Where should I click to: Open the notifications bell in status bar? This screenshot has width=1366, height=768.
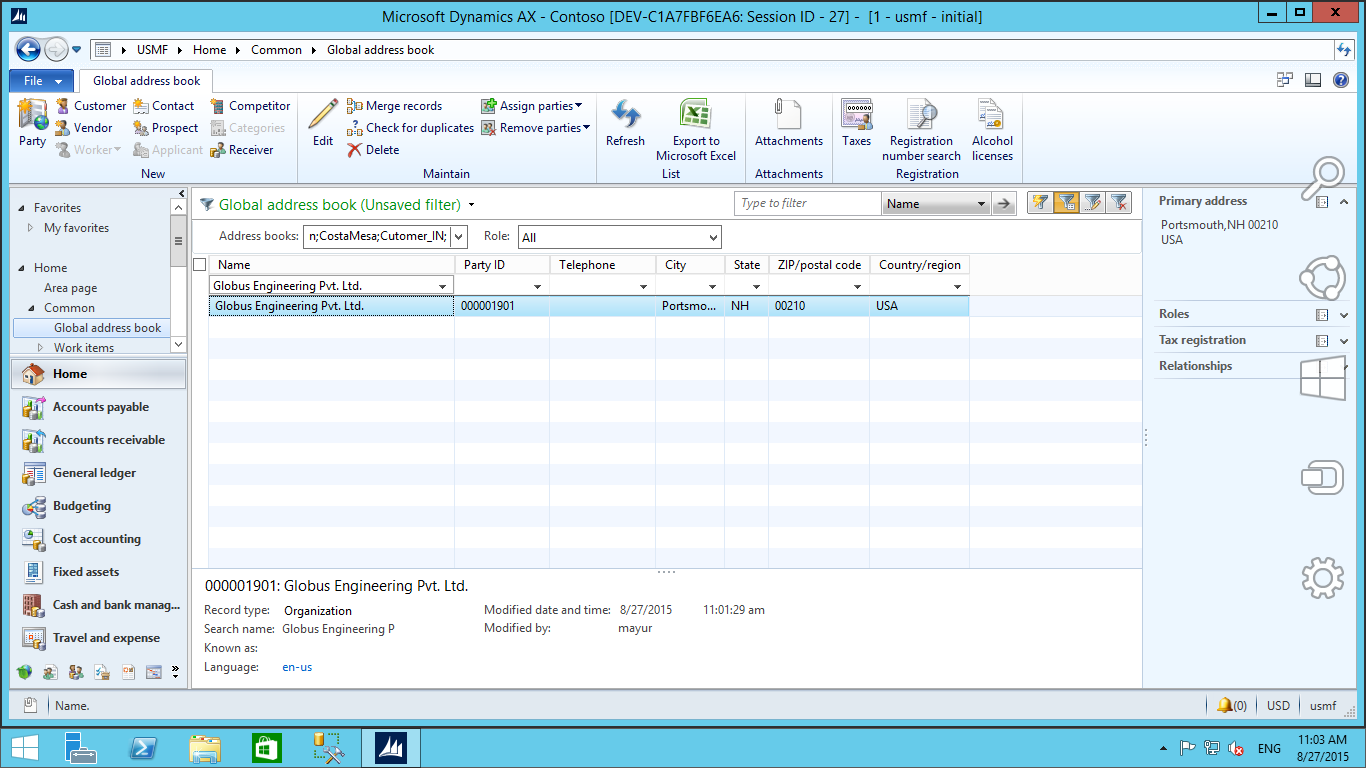pos(1231,705)
